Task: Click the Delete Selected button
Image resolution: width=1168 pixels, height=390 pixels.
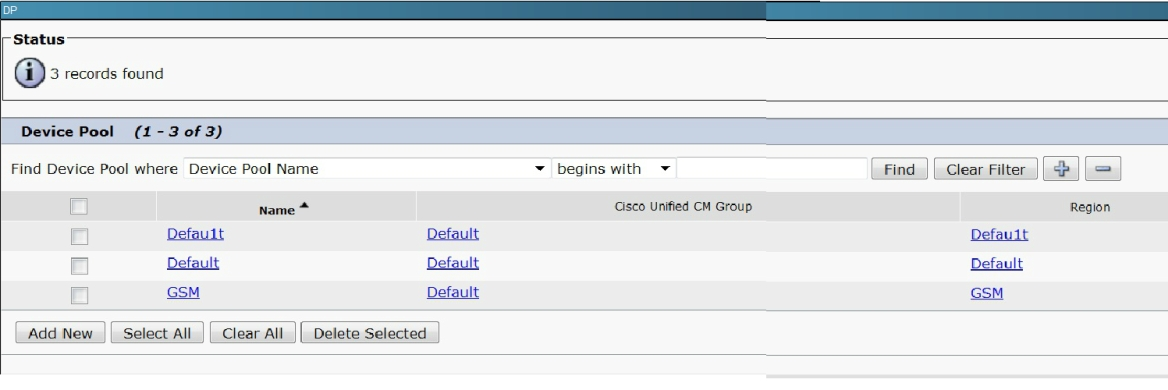Action: click(369, 333)
